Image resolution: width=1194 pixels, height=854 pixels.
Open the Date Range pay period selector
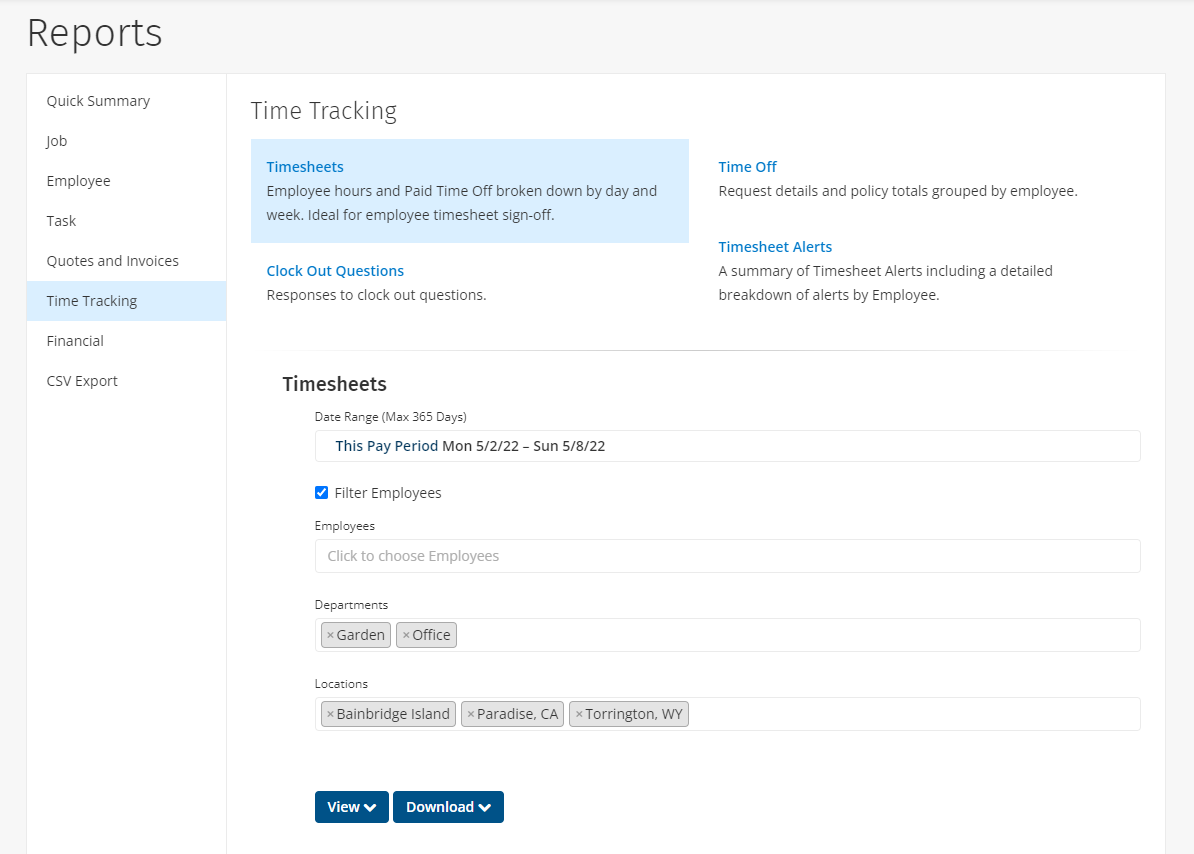(727, 446)
